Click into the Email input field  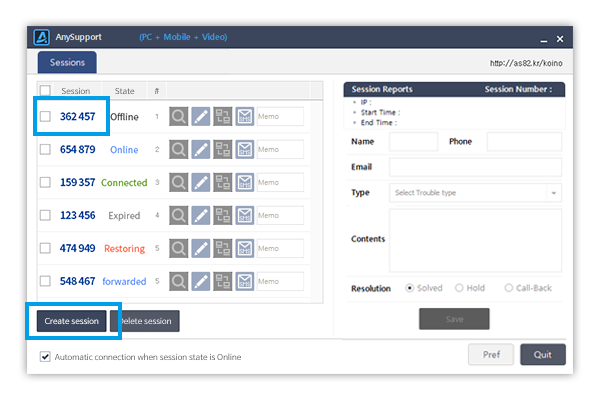[475, 167]
